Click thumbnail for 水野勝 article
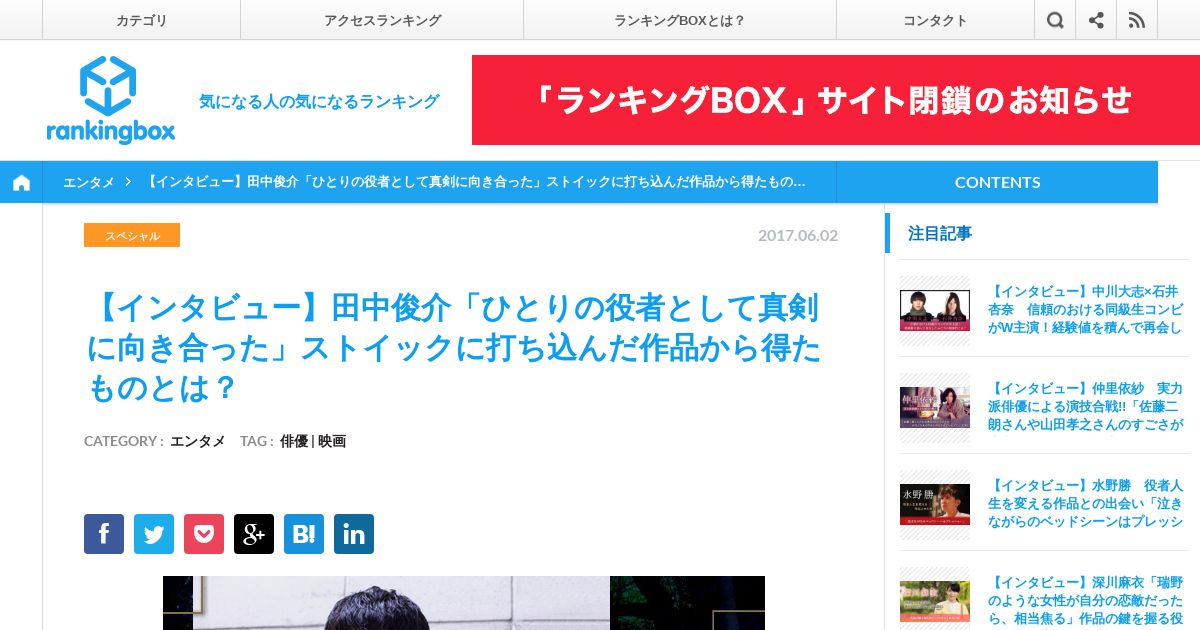 point(935,504)
